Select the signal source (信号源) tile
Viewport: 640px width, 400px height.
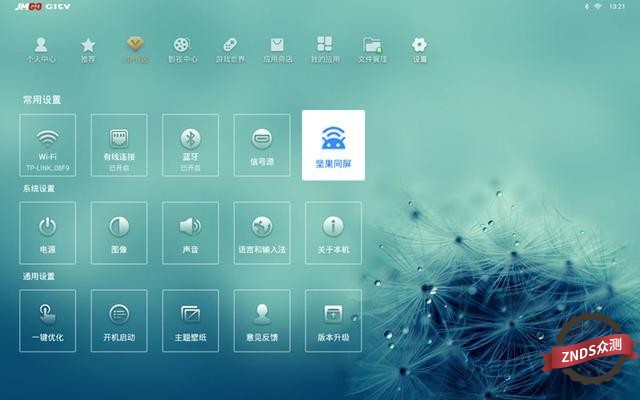point(262,146)
